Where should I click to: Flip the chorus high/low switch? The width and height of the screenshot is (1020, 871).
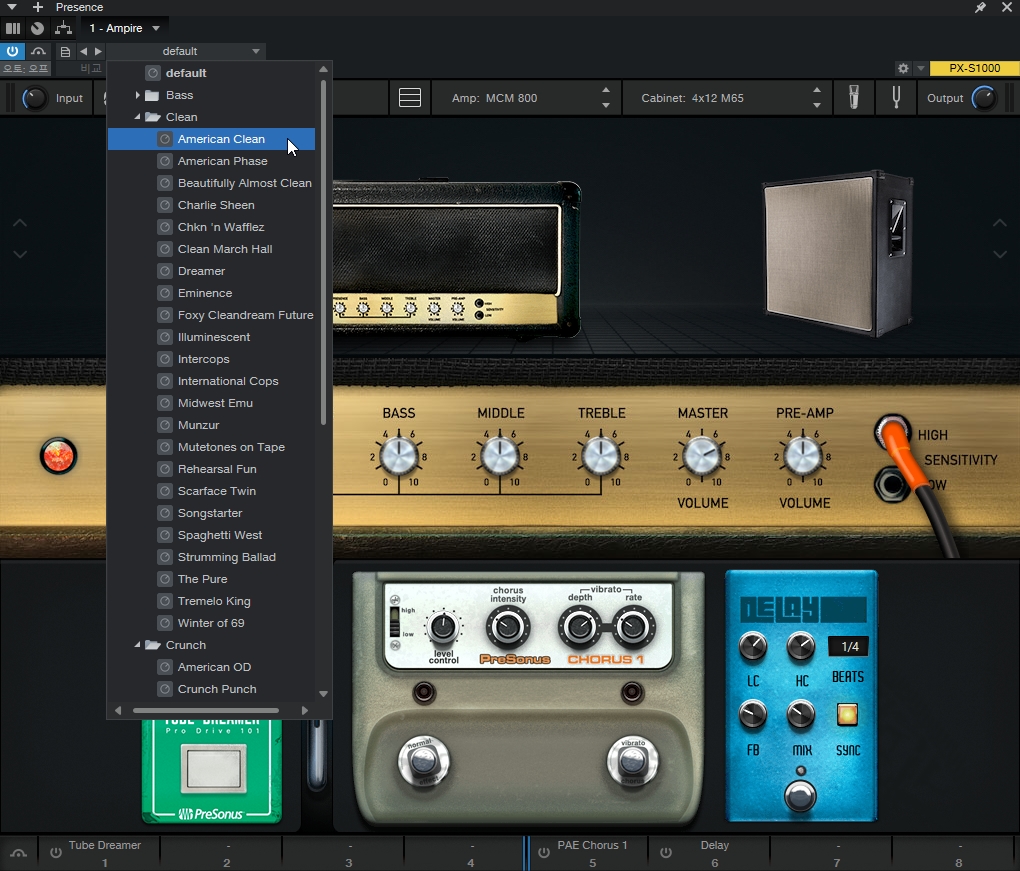click(x=394, y=621)
